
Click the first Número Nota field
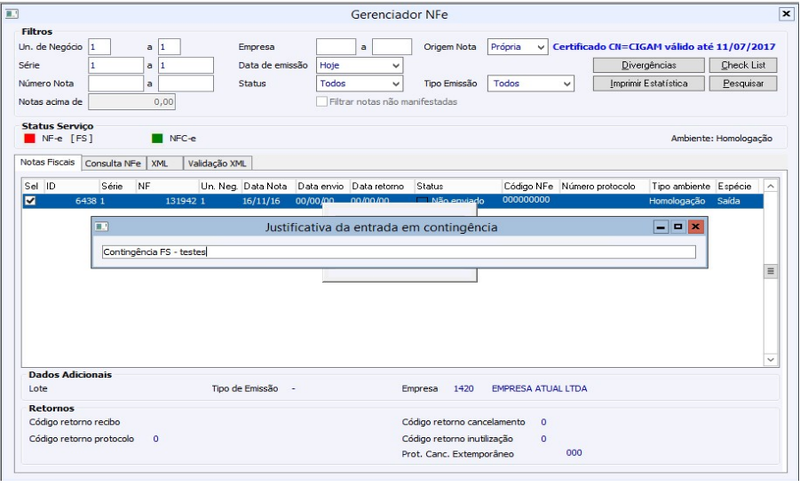[x=116, y=84]
